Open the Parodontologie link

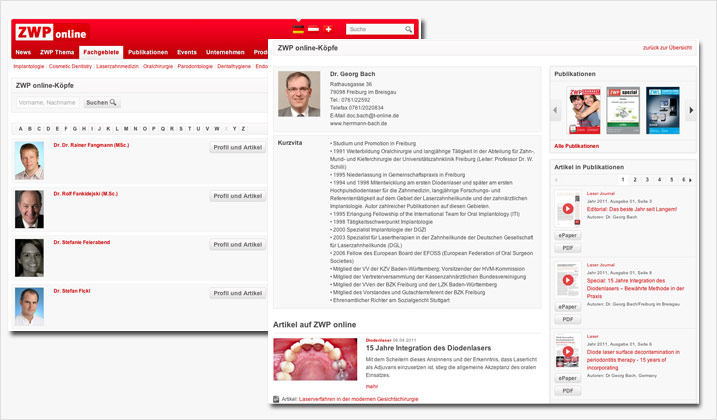pos(195,66)
